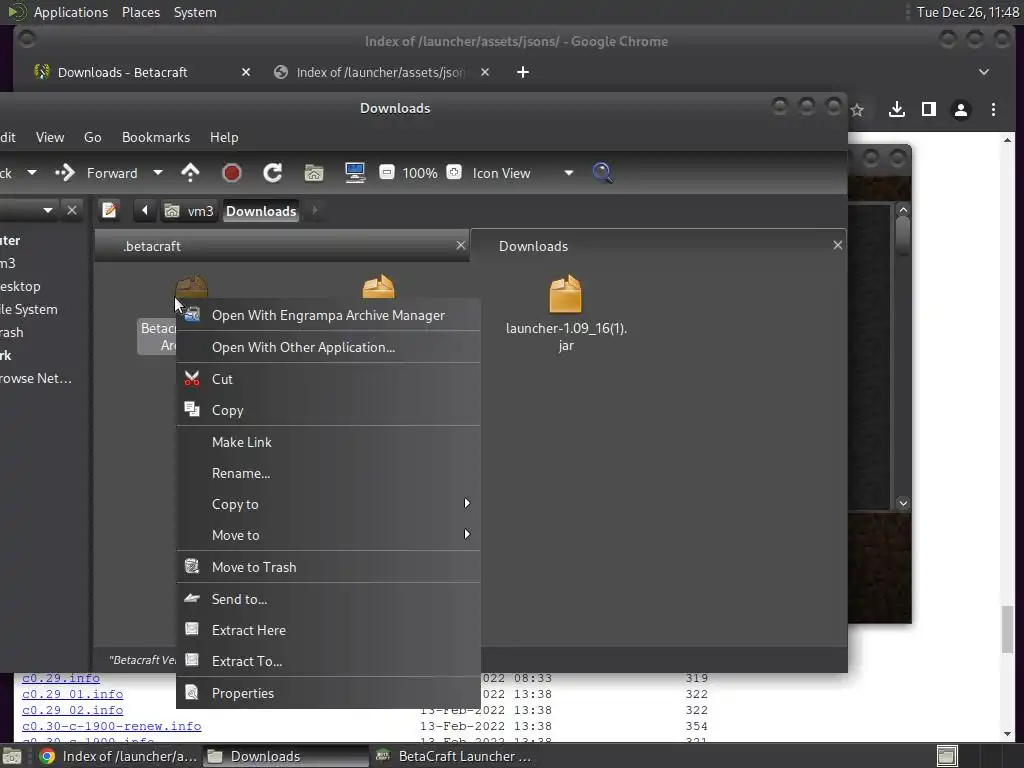Open the c0.29_02.info link
The height and width of the screenshot is (768, 1024).
coord(72,710)
